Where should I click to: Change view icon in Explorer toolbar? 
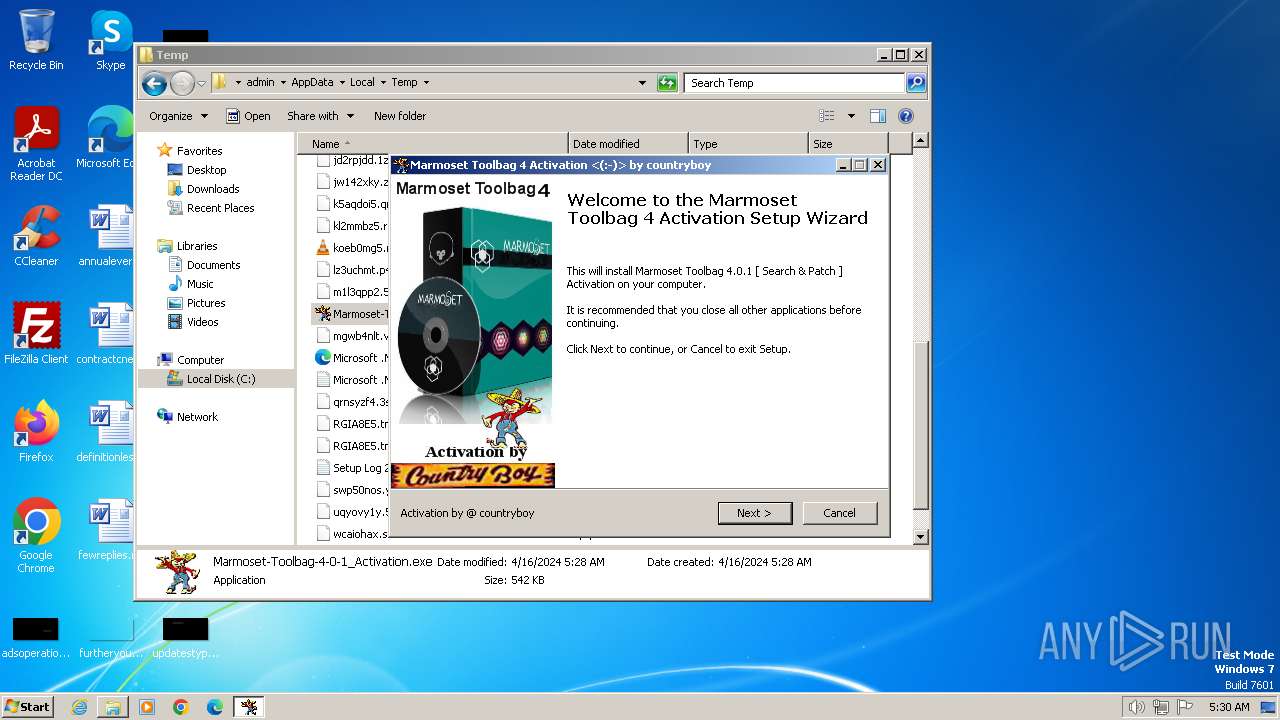(826, 116)
